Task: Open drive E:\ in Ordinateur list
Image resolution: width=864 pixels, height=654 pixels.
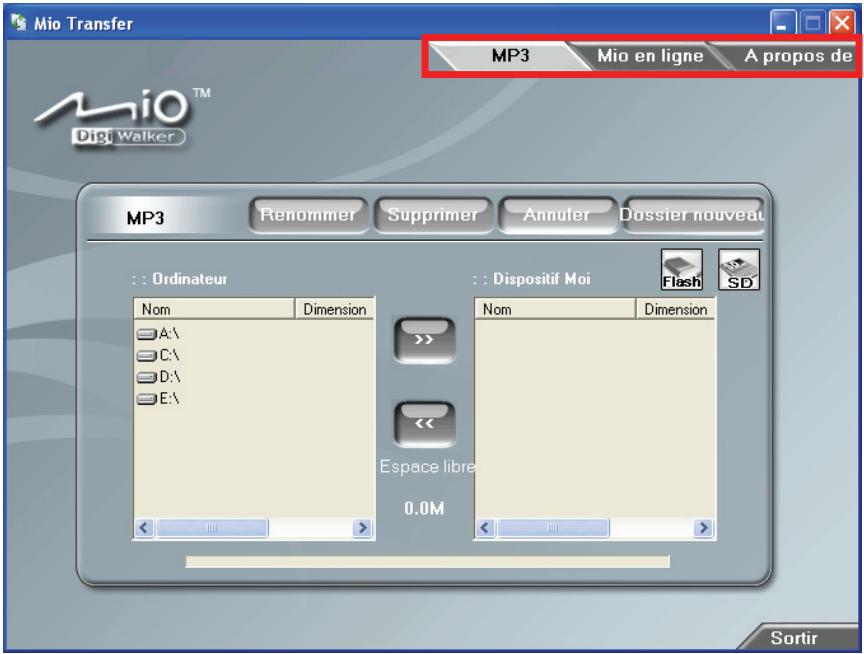Action: 158,398
